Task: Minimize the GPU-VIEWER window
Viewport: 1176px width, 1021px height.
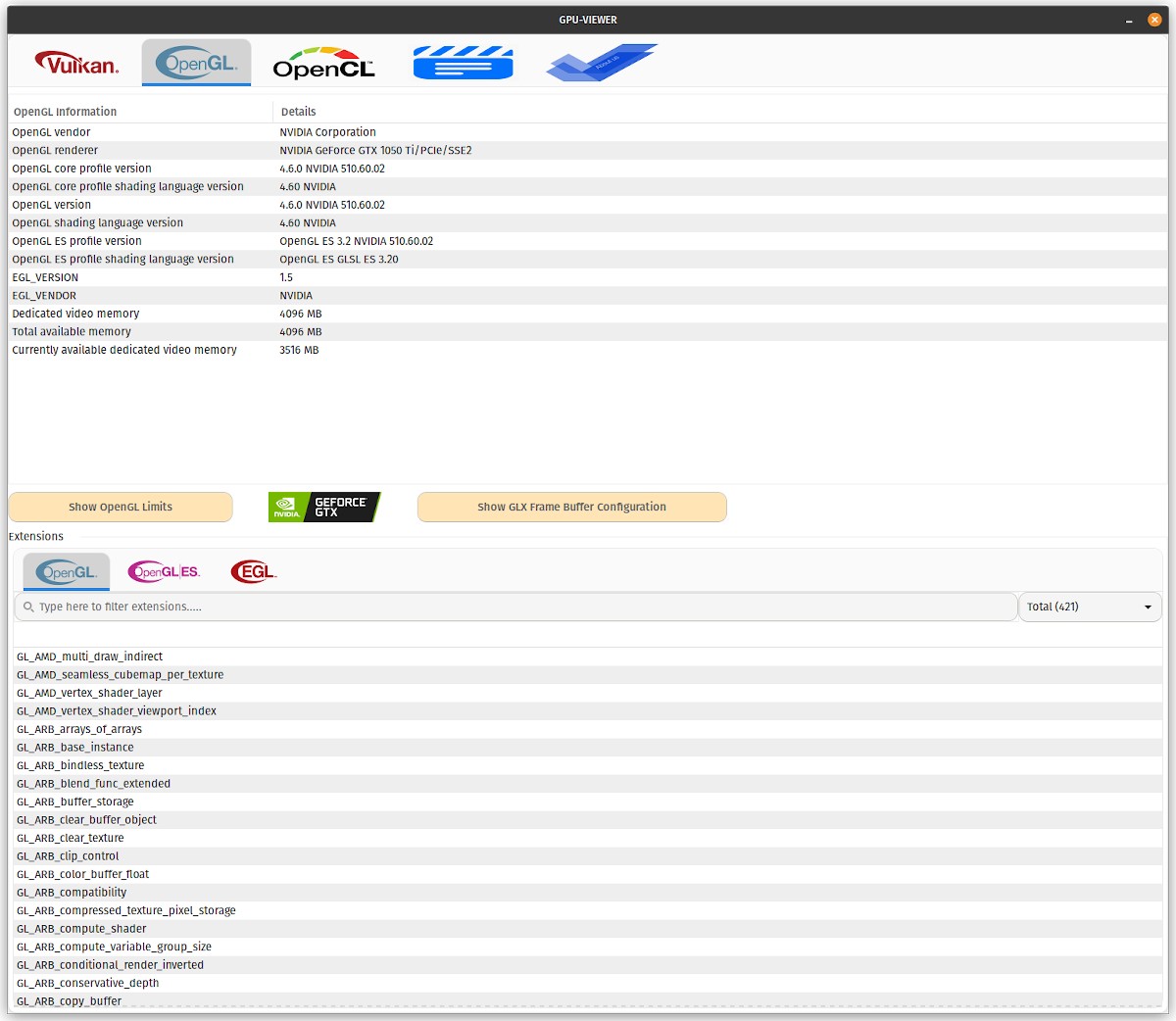Action: click(x=1130, y=20)
